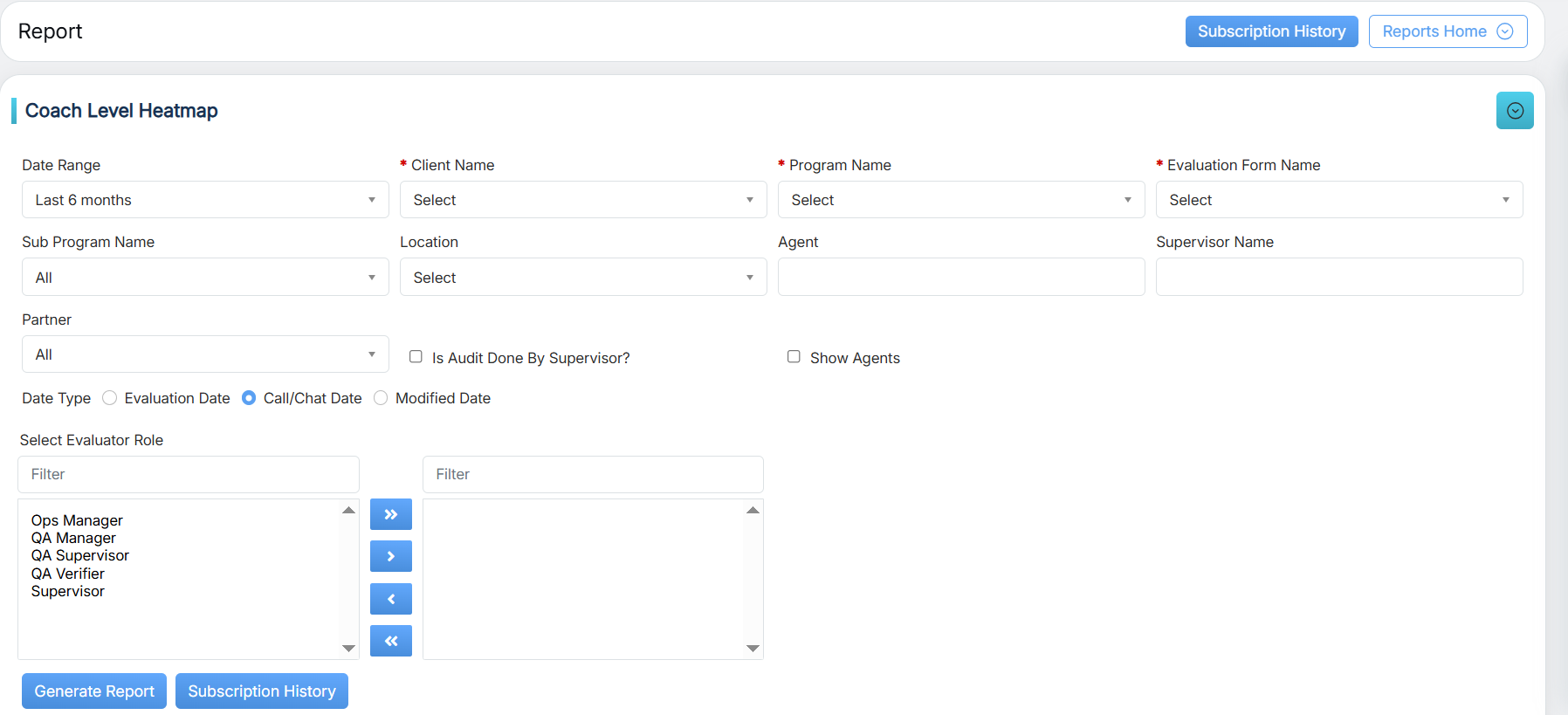Collapse the Coach Level Heatmap panel
The height and width of the screenshot is (715, 1568).
tap(1514, 111)
